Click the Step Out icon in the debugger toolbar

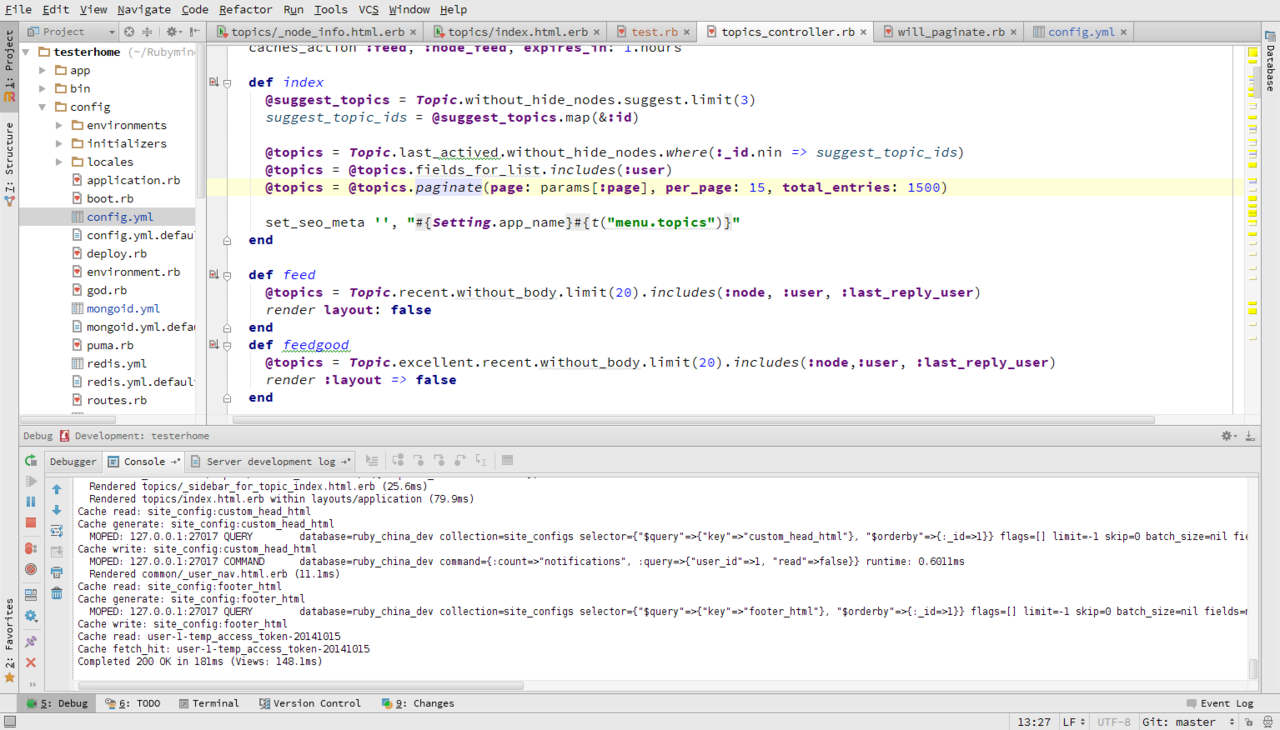(x=460, y=461)
